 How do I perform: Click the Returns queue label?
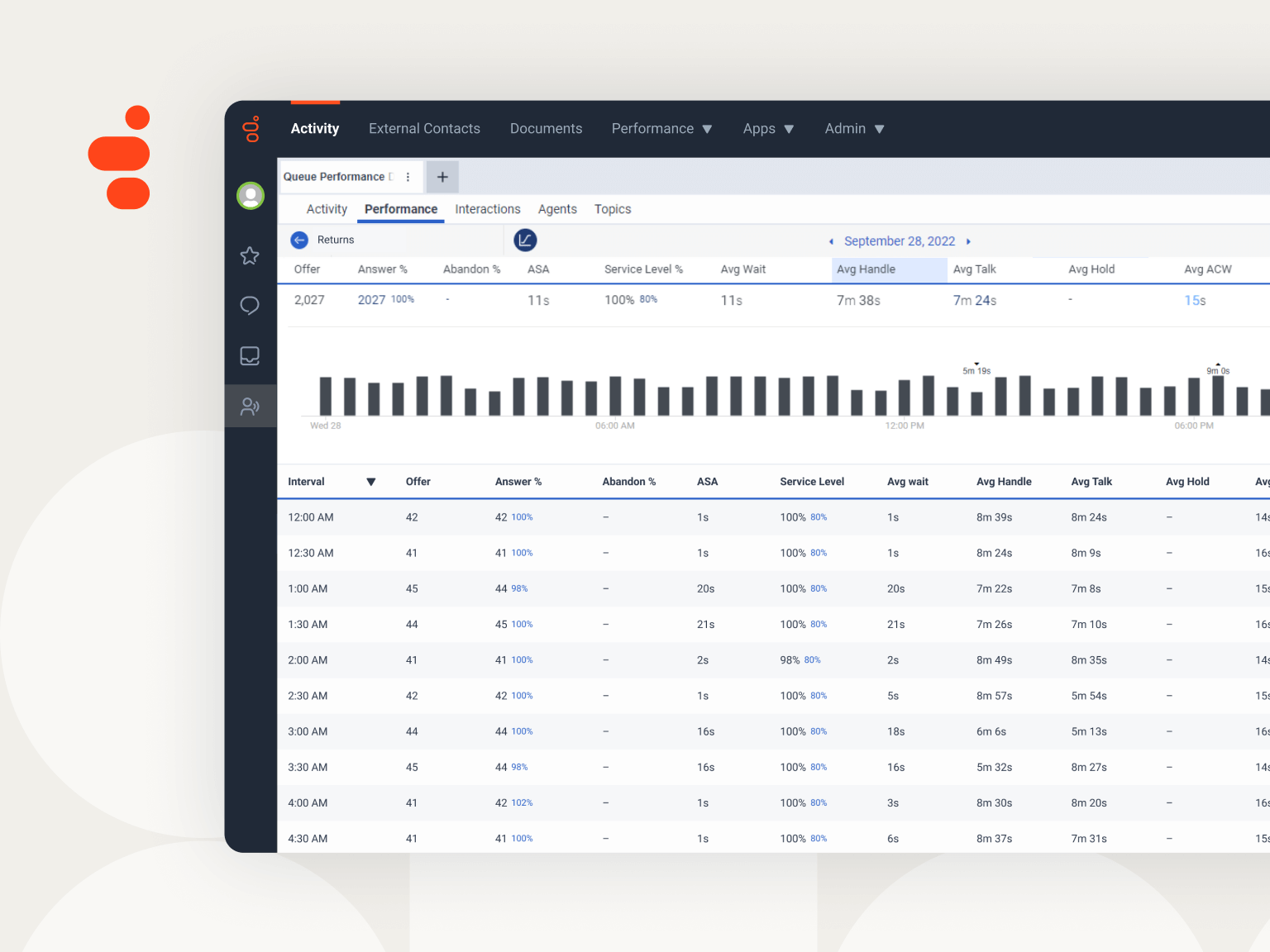pos(336,240)
